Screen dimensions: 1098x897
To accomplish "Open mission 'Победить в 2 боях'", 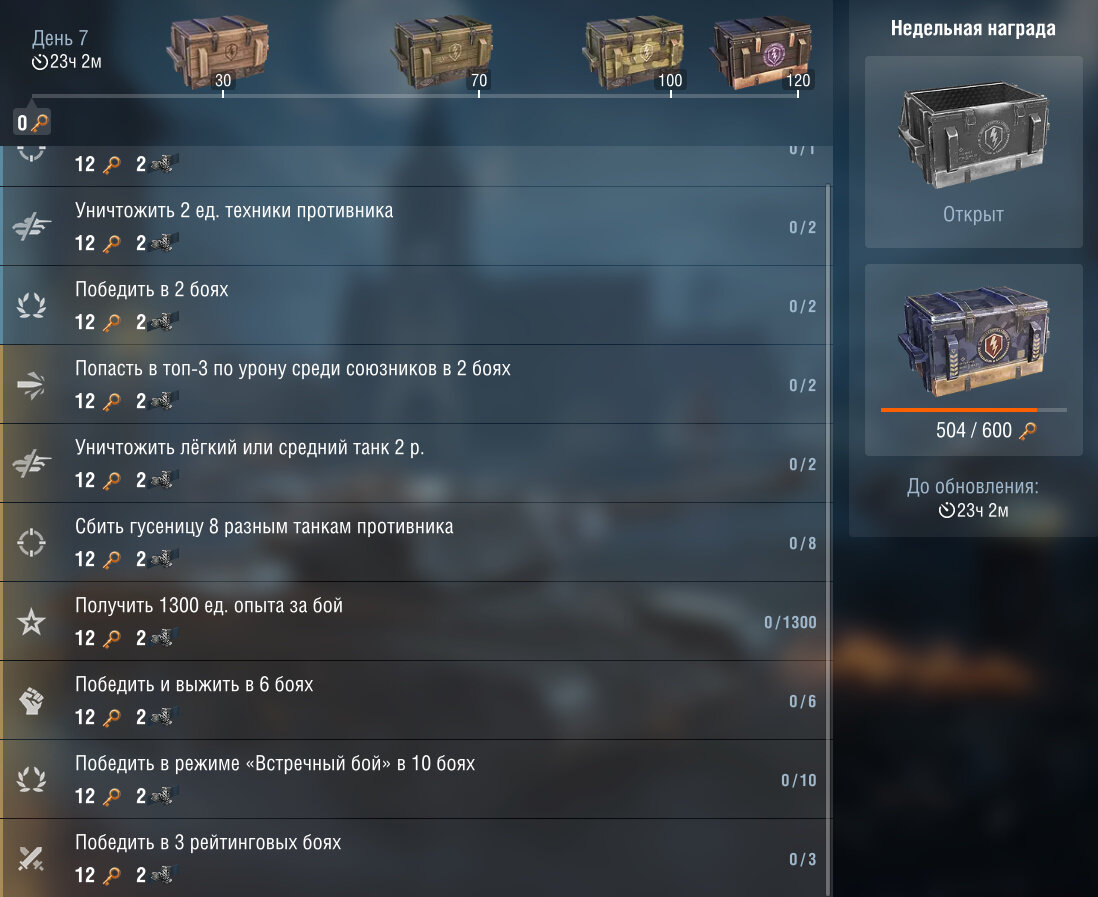I will coord(413,305).
